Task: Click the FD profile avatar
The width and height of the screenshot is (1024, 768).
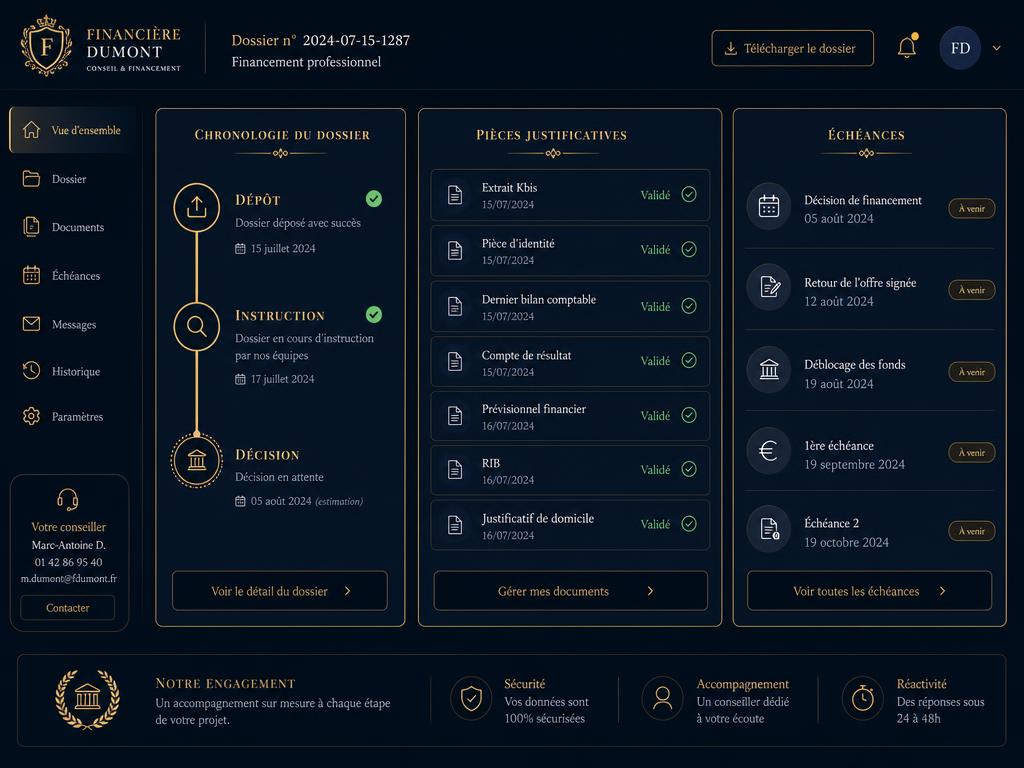Action: pos(960,48)
